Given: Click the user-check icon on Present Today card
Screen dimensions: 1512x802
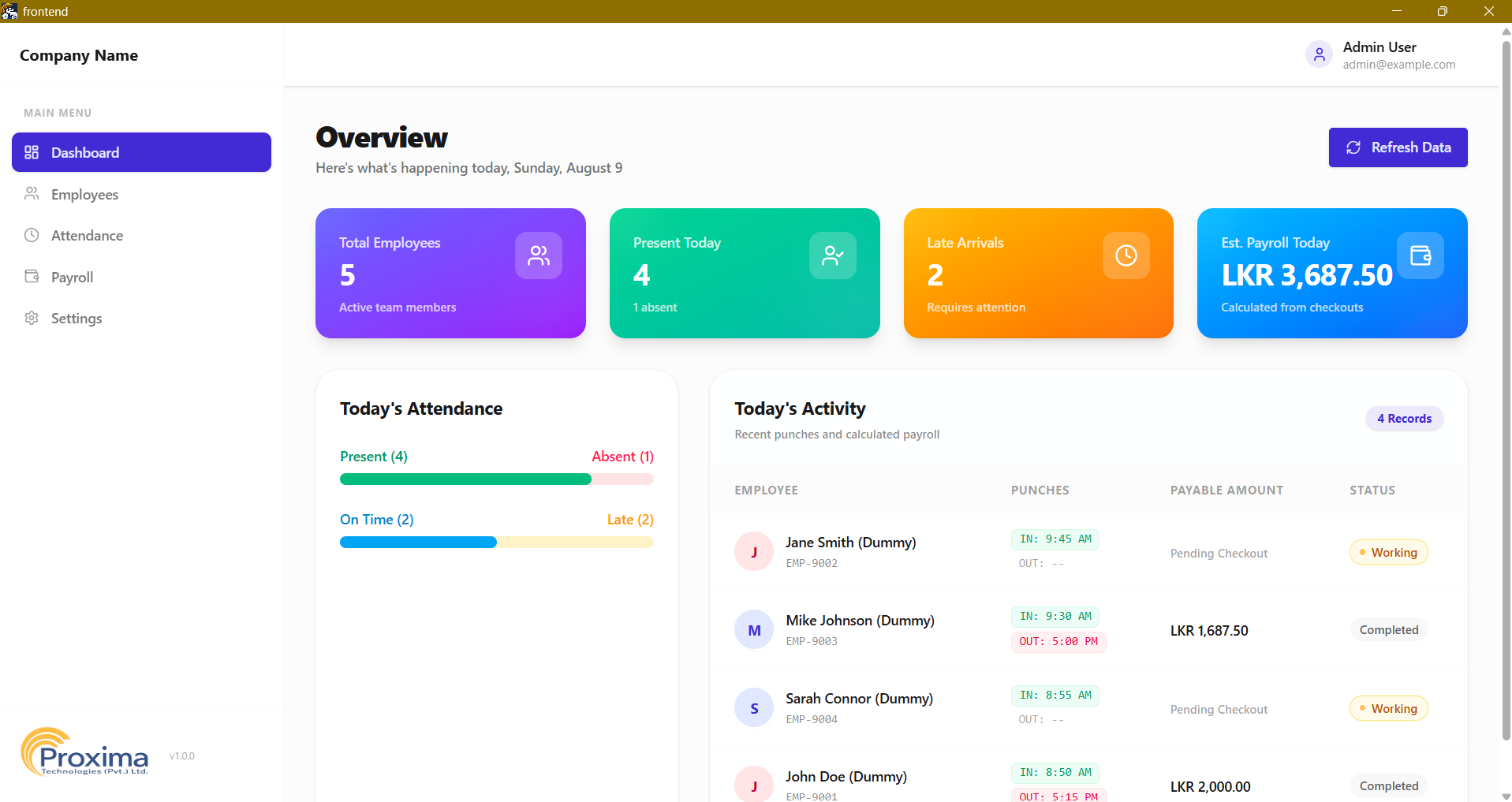Looking at the screenshot, I should point(833,256).
